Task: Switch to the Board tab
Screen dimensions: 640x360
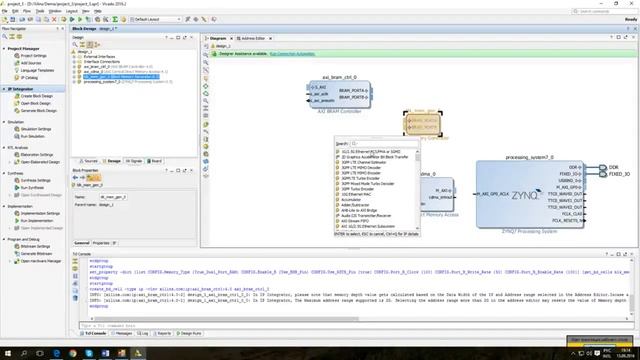Action: [155, 161]
